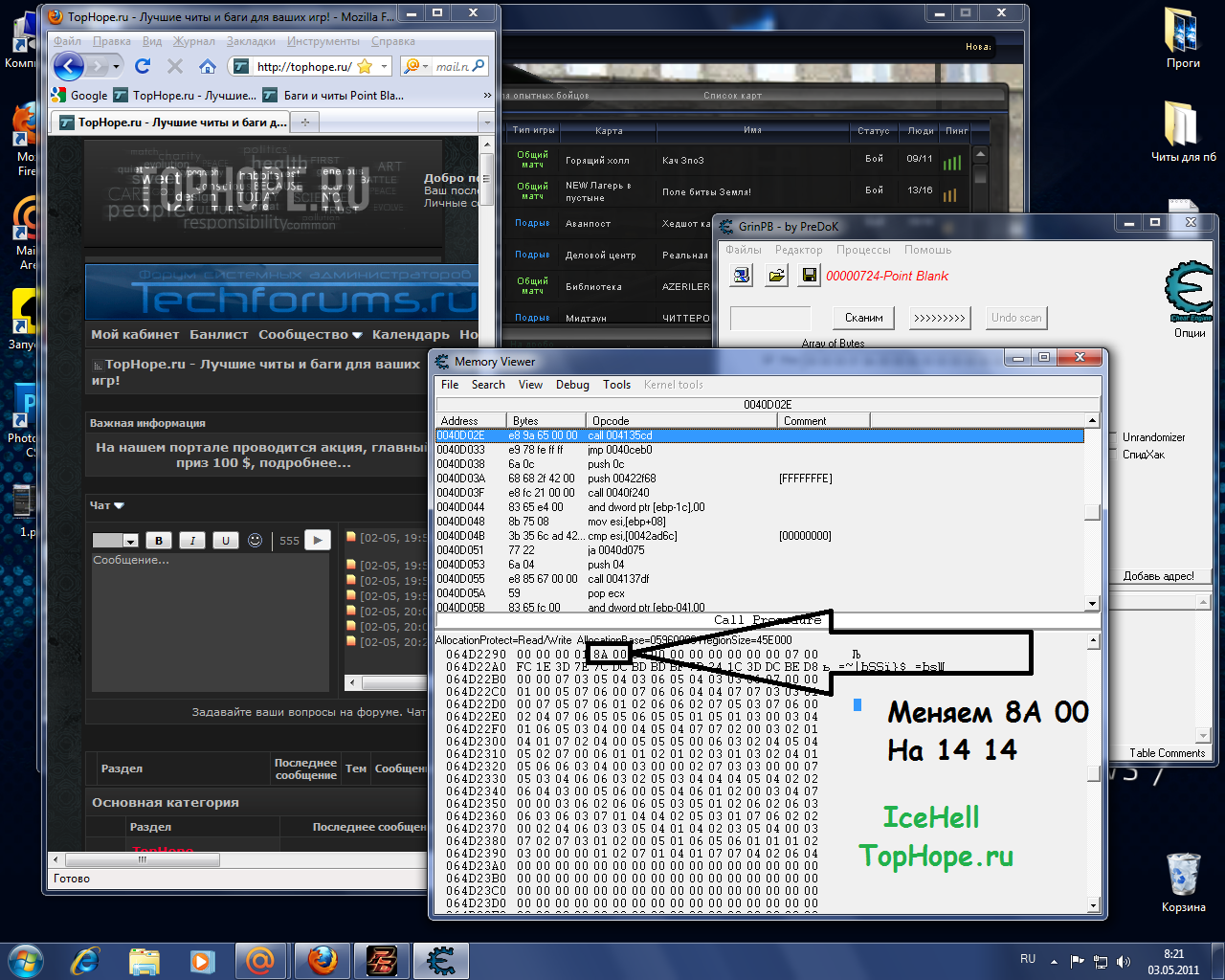Show hidden system tray icons

click(x=1054, y=961)
